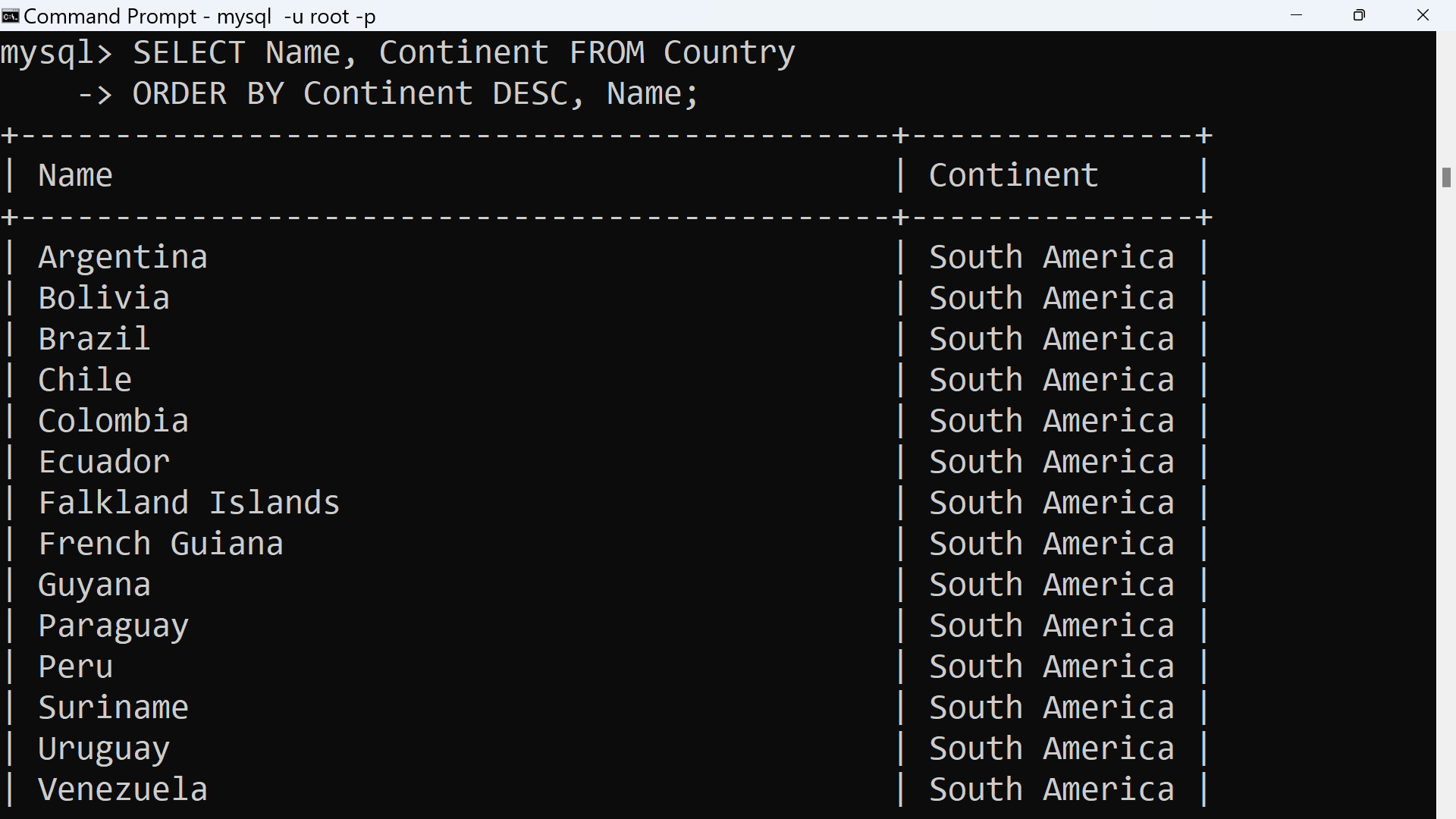This screenshot has width=1456, height=819.
Task: Click the Venezuela entry at the bottom
Action: pos(123,789)
